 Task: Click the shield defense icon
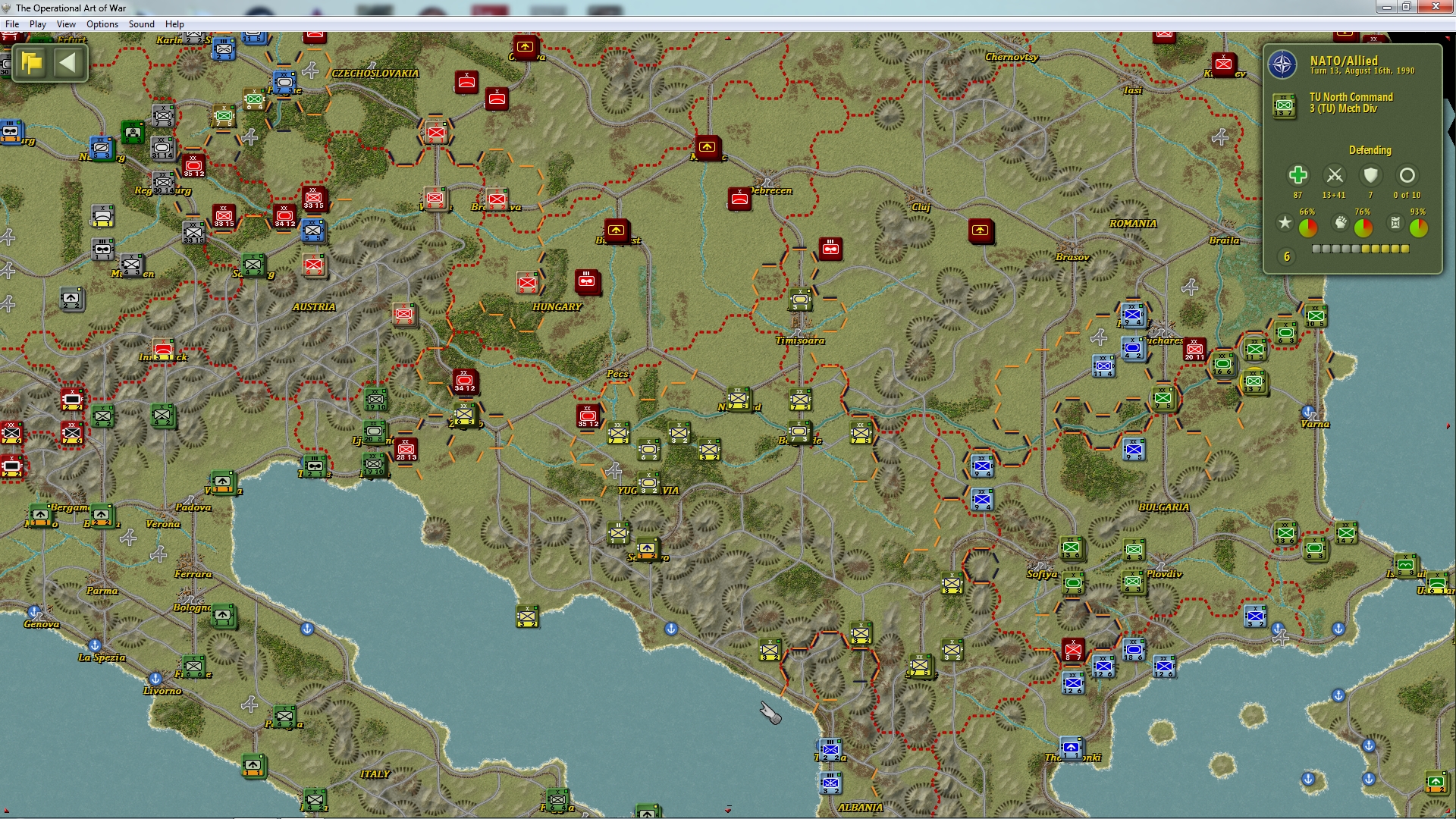point(1370,175)
